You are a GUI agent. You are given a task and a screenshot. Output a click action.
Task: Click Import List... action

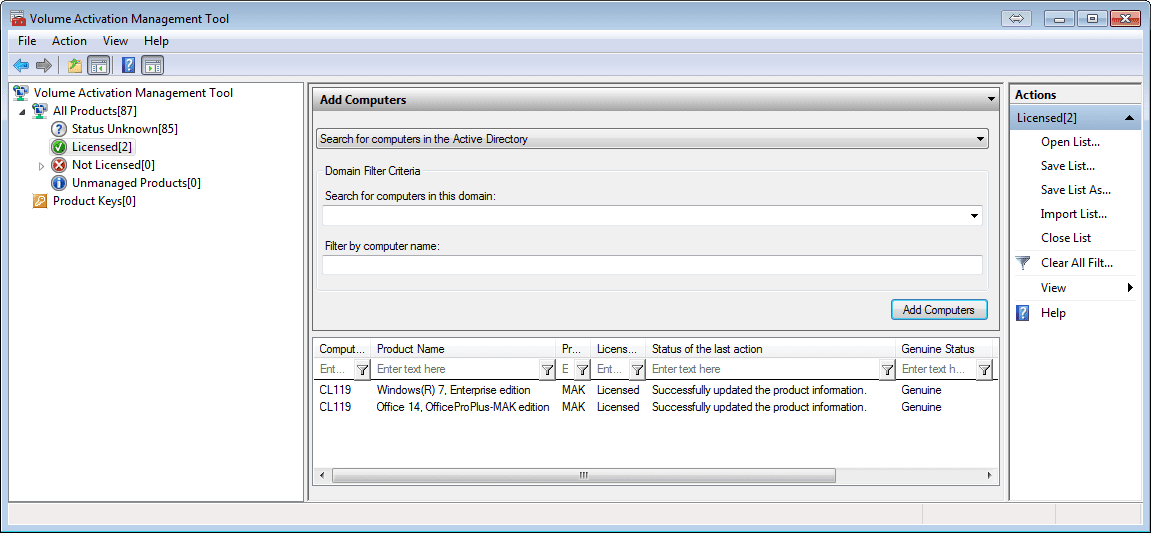1073,214
